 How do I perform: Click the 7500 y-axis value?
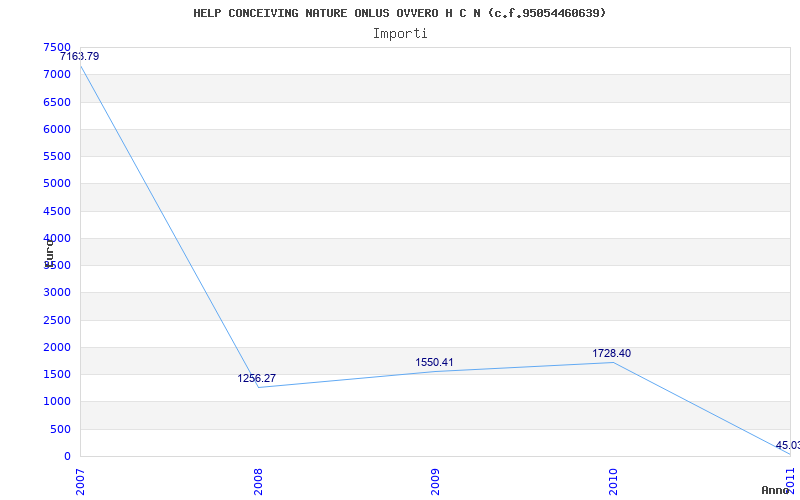click(x=57, y=47)
